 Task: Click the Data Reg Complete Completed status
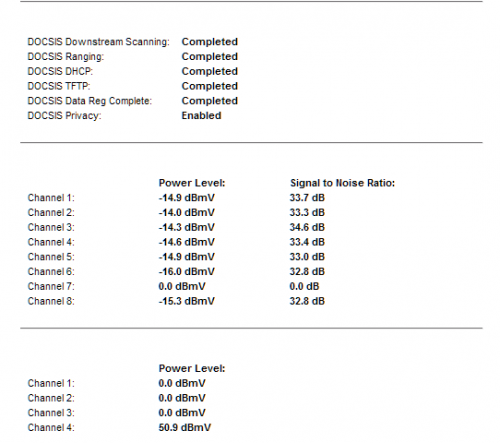pos(210,101)
